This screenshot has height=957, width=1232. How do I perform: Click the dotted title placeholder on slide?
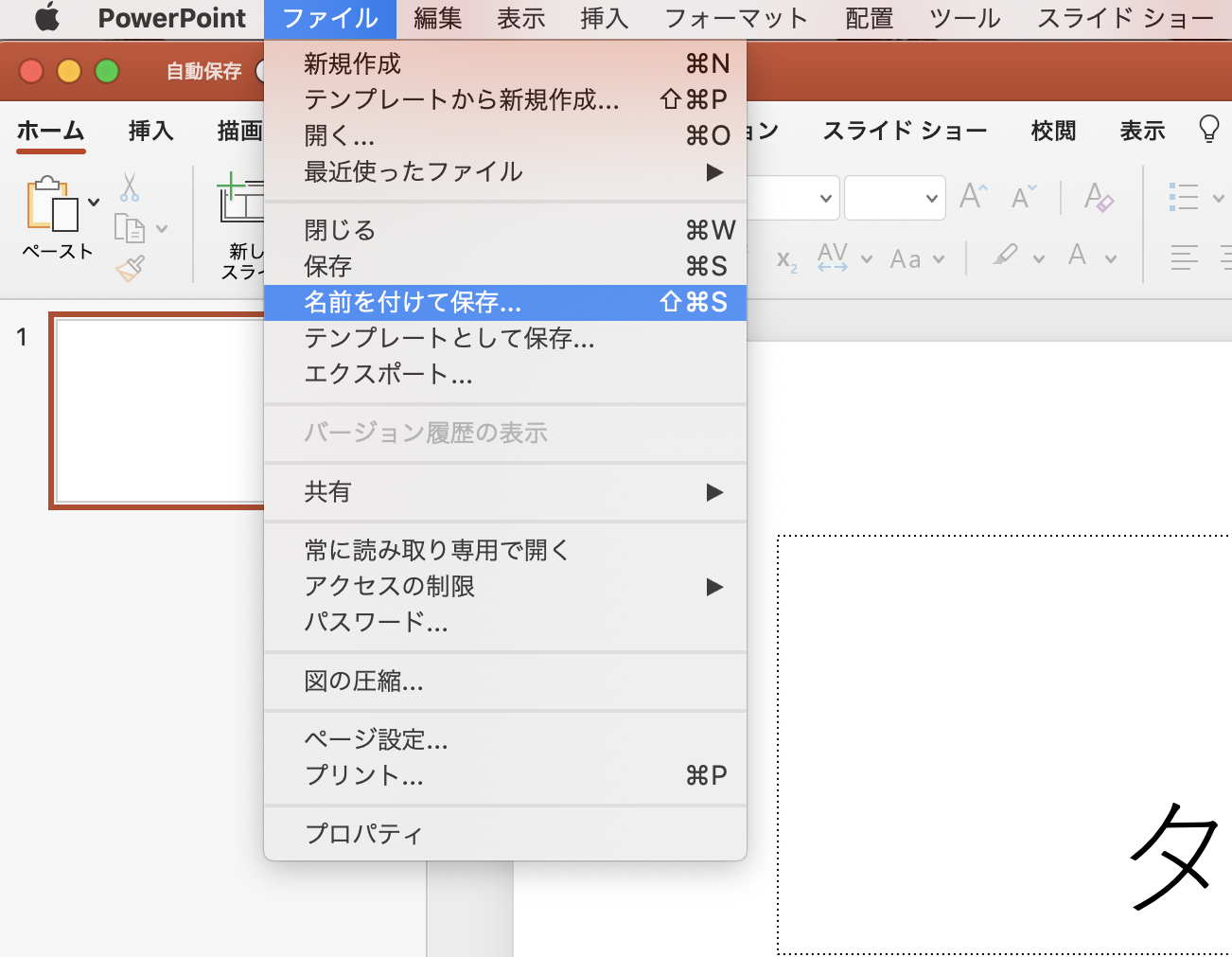click(1004, 745)
